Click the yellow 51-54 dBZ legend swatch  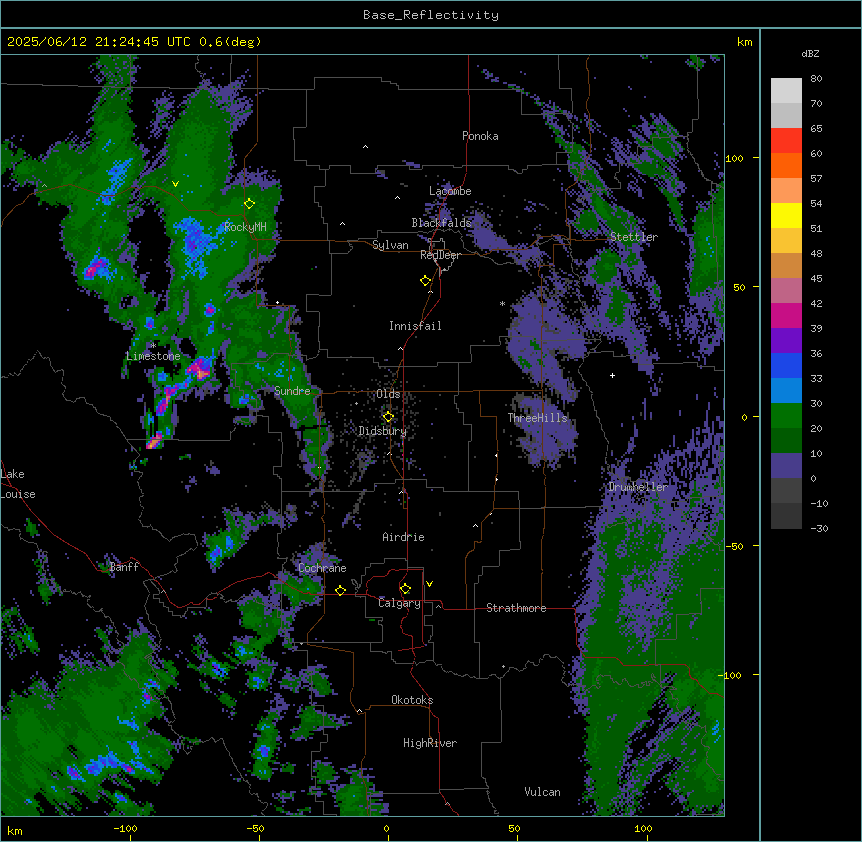pyautogui.click(x=786, y=215)
